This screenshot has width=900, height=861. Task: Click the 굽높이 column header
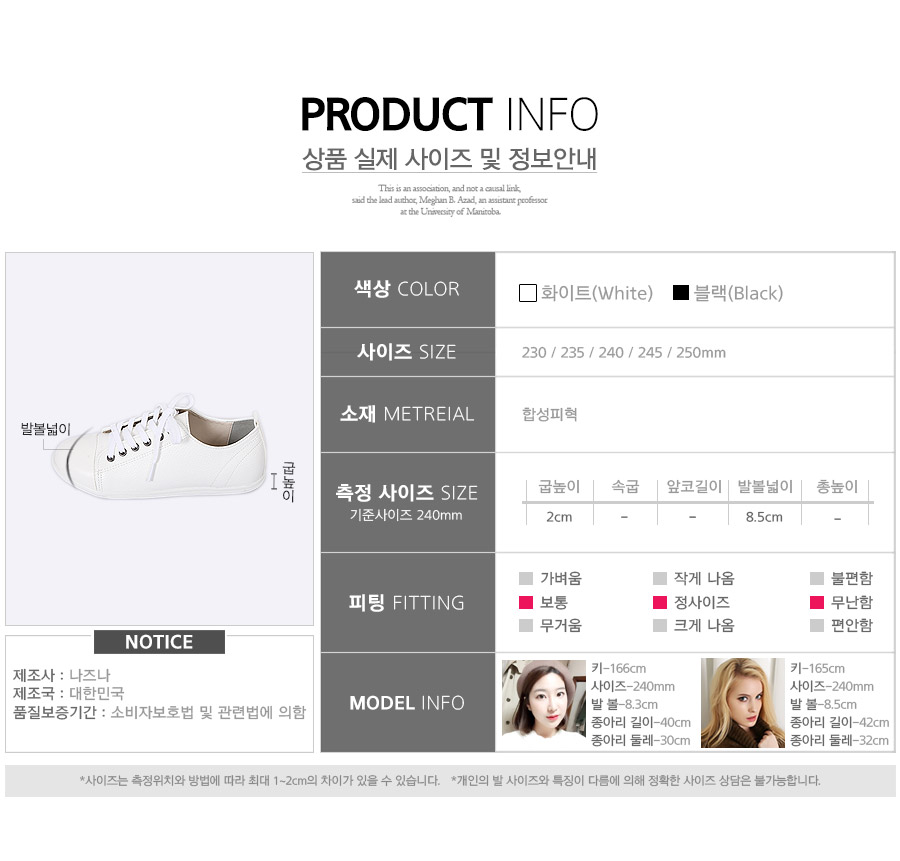559,487
